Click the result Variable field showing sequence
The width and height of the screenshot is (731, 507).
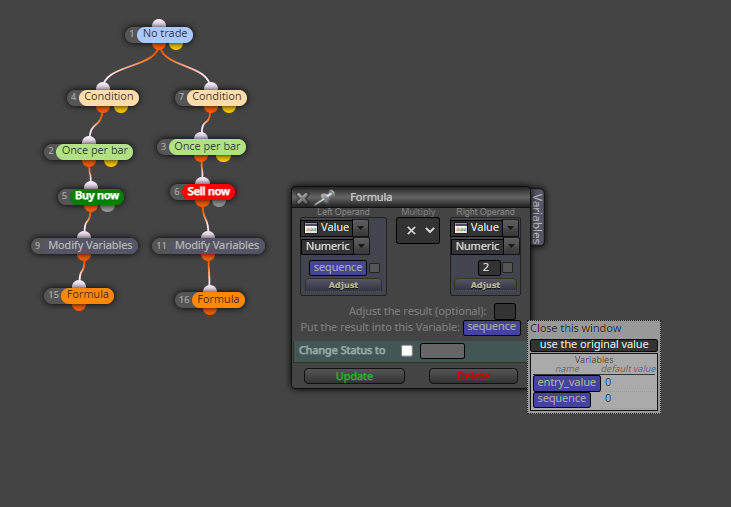(491, 327)
